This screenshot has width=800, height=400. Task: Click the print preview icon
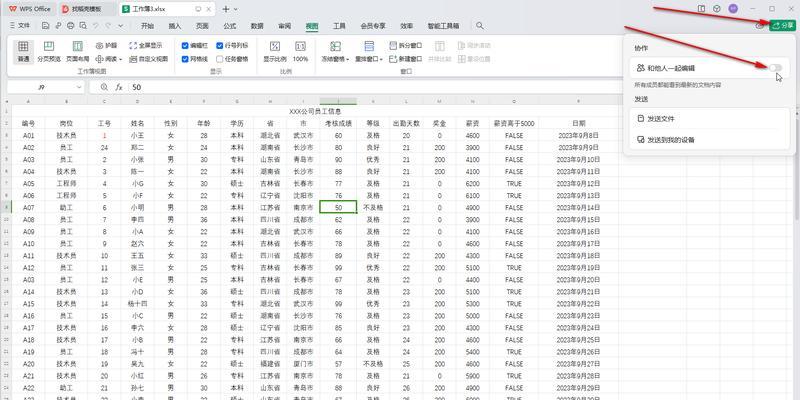click(83, 26)
